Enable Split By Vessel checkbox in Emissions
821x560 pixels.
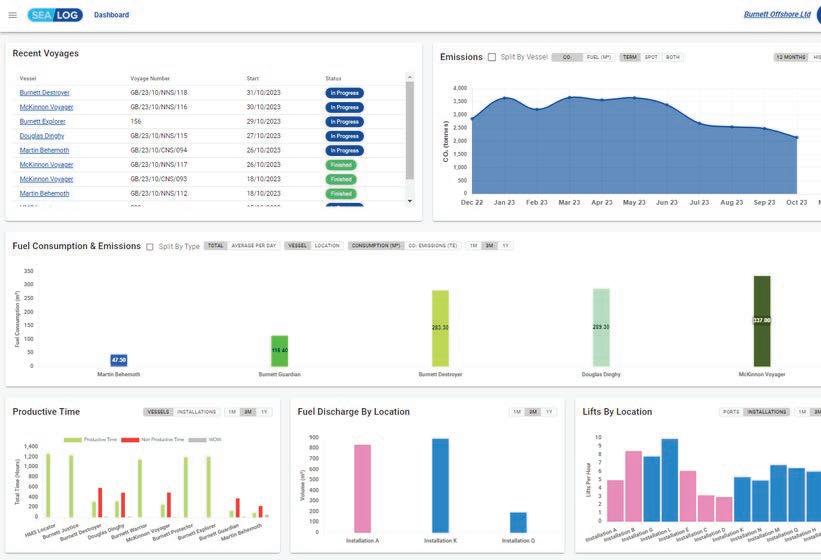[x=492, y=57]
